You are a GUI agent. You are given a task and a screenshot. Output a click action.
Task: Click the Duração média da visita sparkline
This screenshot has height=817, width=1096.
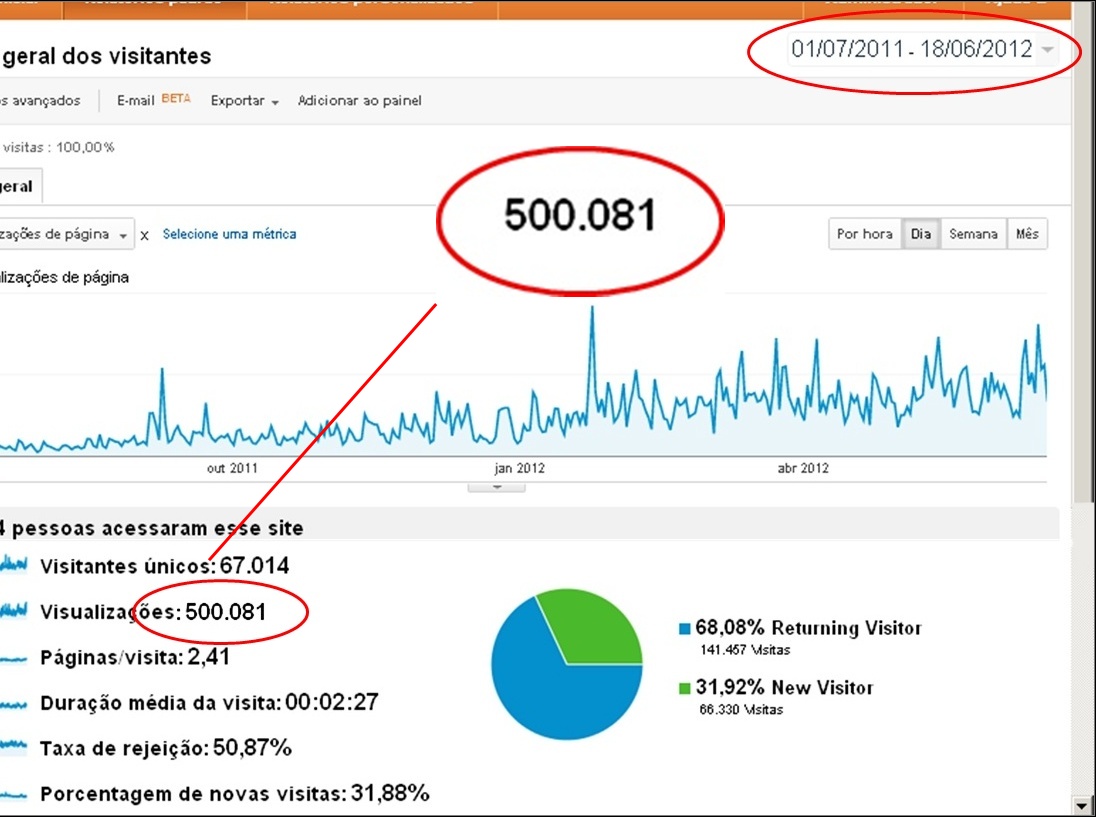[14, 703]
